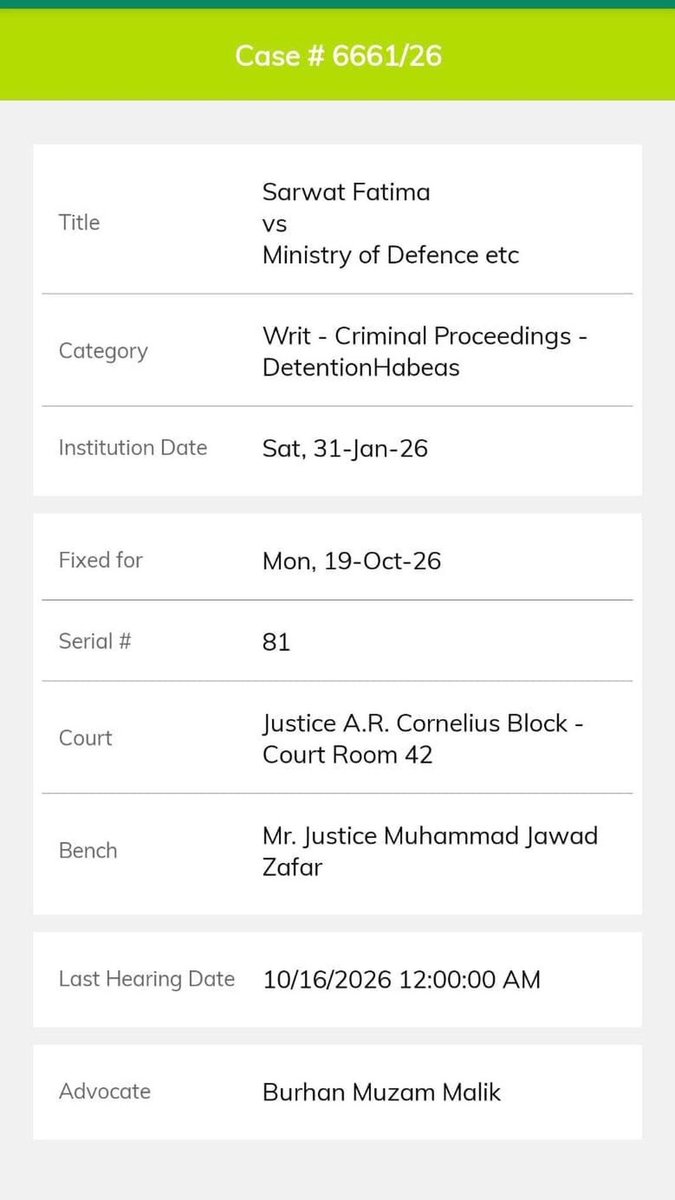
Task: Tap Mr. Justice Muhammad Jawad Zafar
Action: tap(430, 851)
